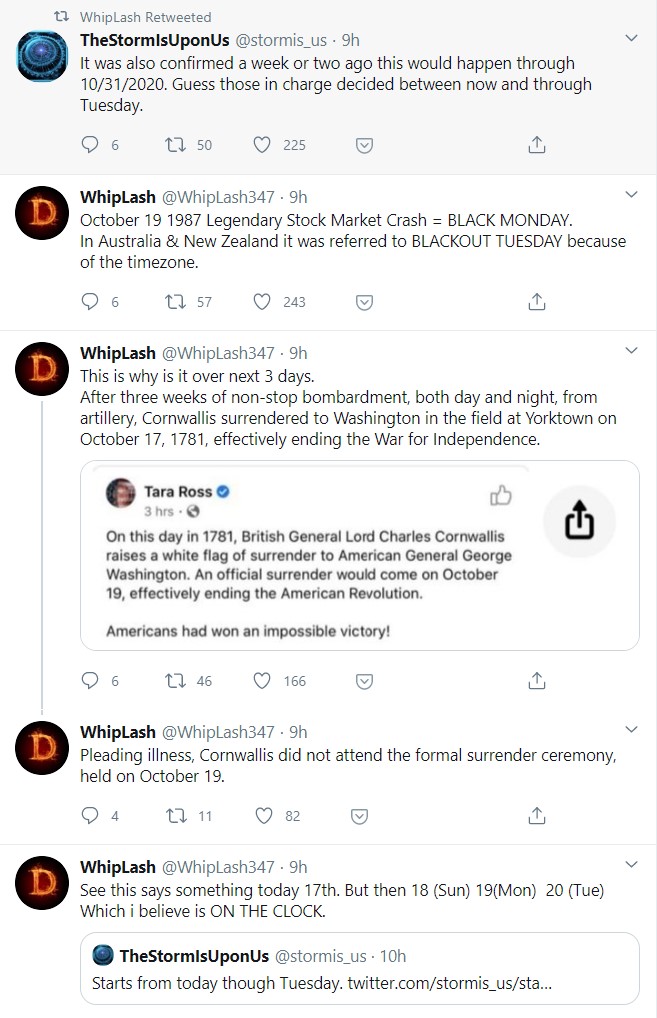Add the Cornwallis illness tweet to Pocket

[365, 815]
